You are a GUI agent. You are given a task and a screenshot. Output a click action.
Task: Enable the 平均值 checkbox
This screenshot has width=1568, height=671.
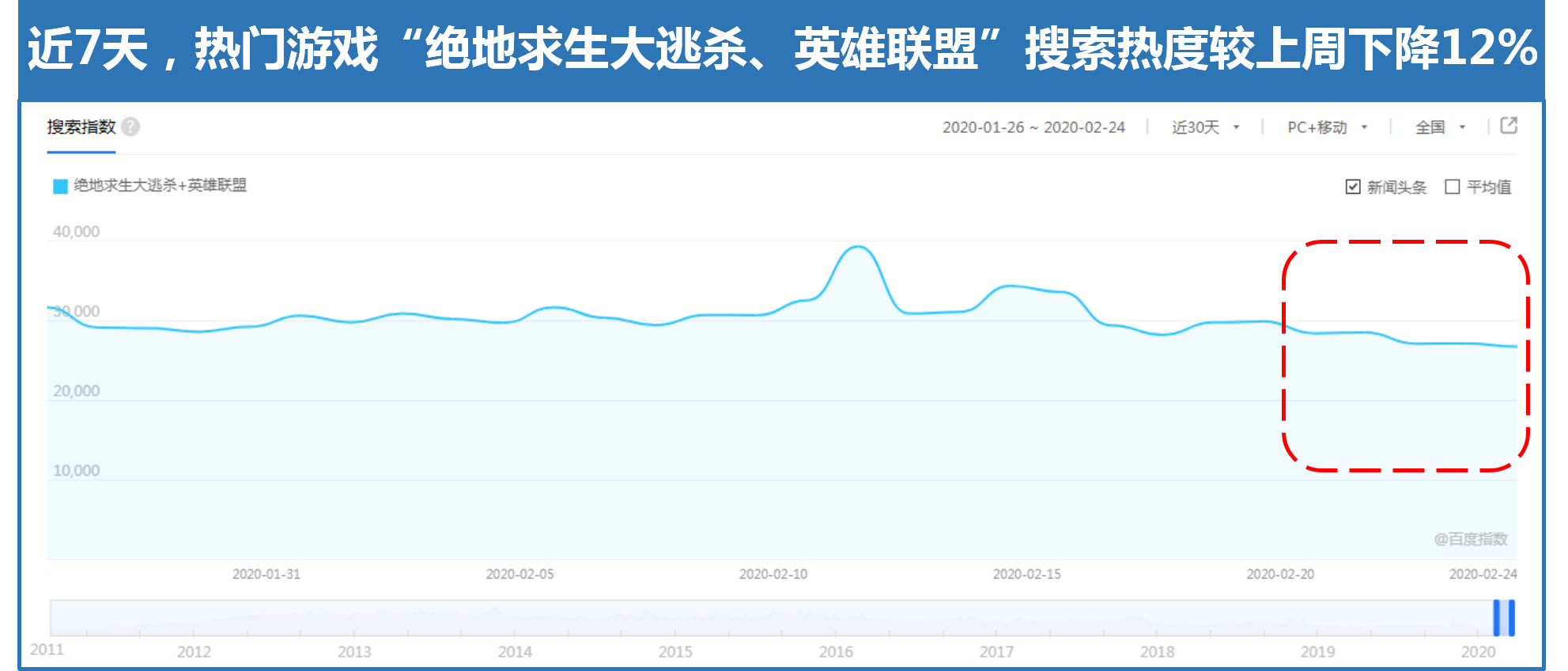[x=1452, y=187]
